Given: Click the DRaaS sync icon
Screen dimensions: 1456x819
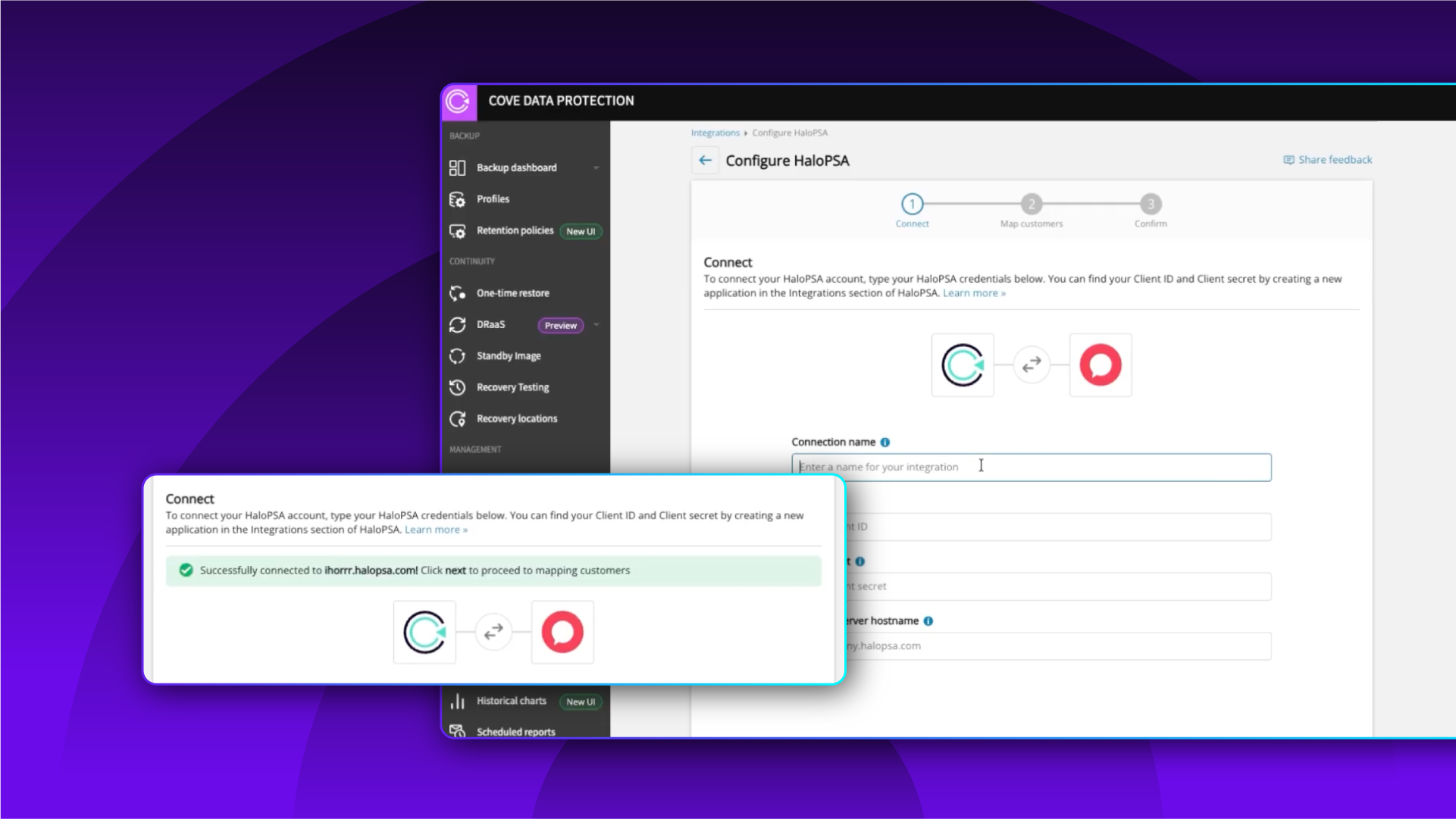Looking at the screenshot, I should coord(457,325).
